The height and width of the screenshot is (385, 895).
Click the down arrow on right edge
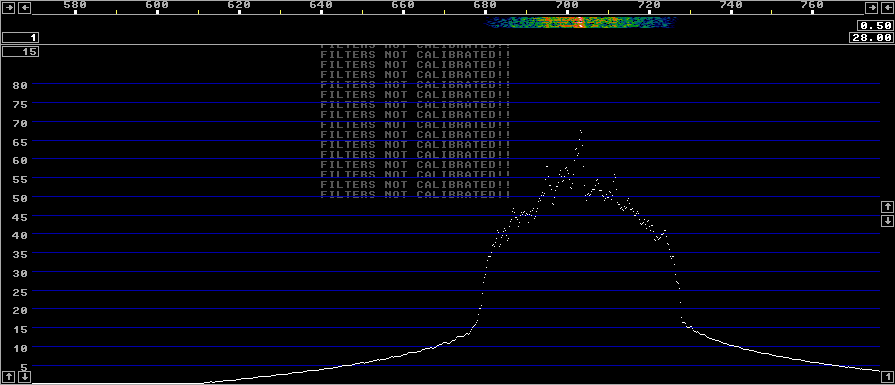[x=887, y=220]
